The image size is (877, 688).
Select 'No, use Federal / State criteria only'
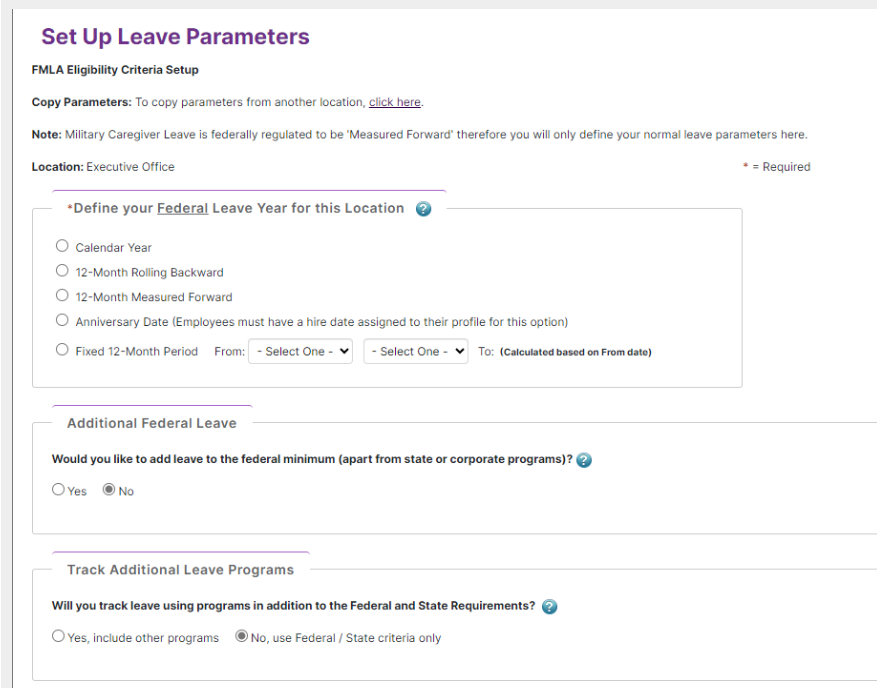[242, 636]
